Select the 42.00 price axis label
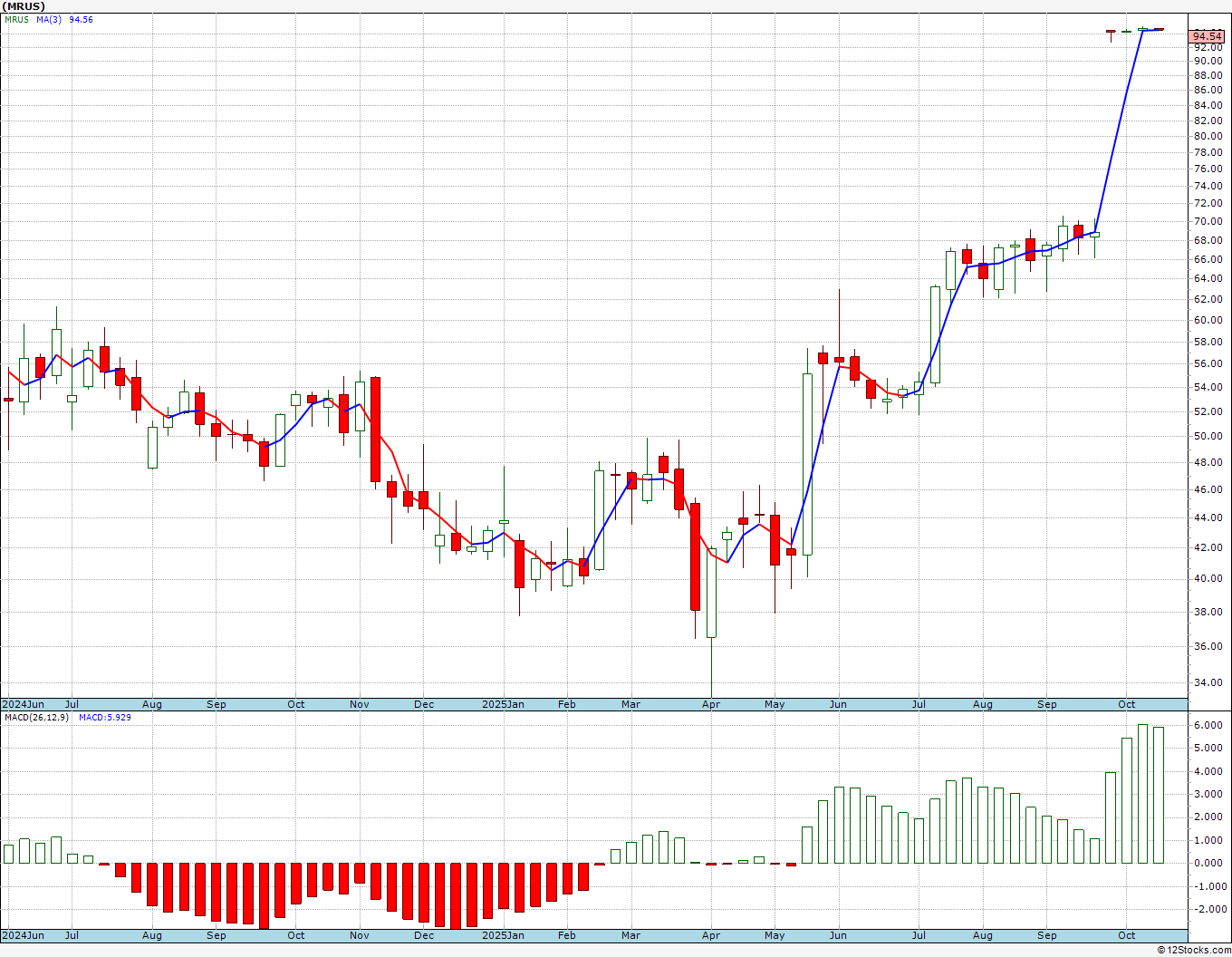The height and width of the screenshot is (957, 1232). 1208,548
